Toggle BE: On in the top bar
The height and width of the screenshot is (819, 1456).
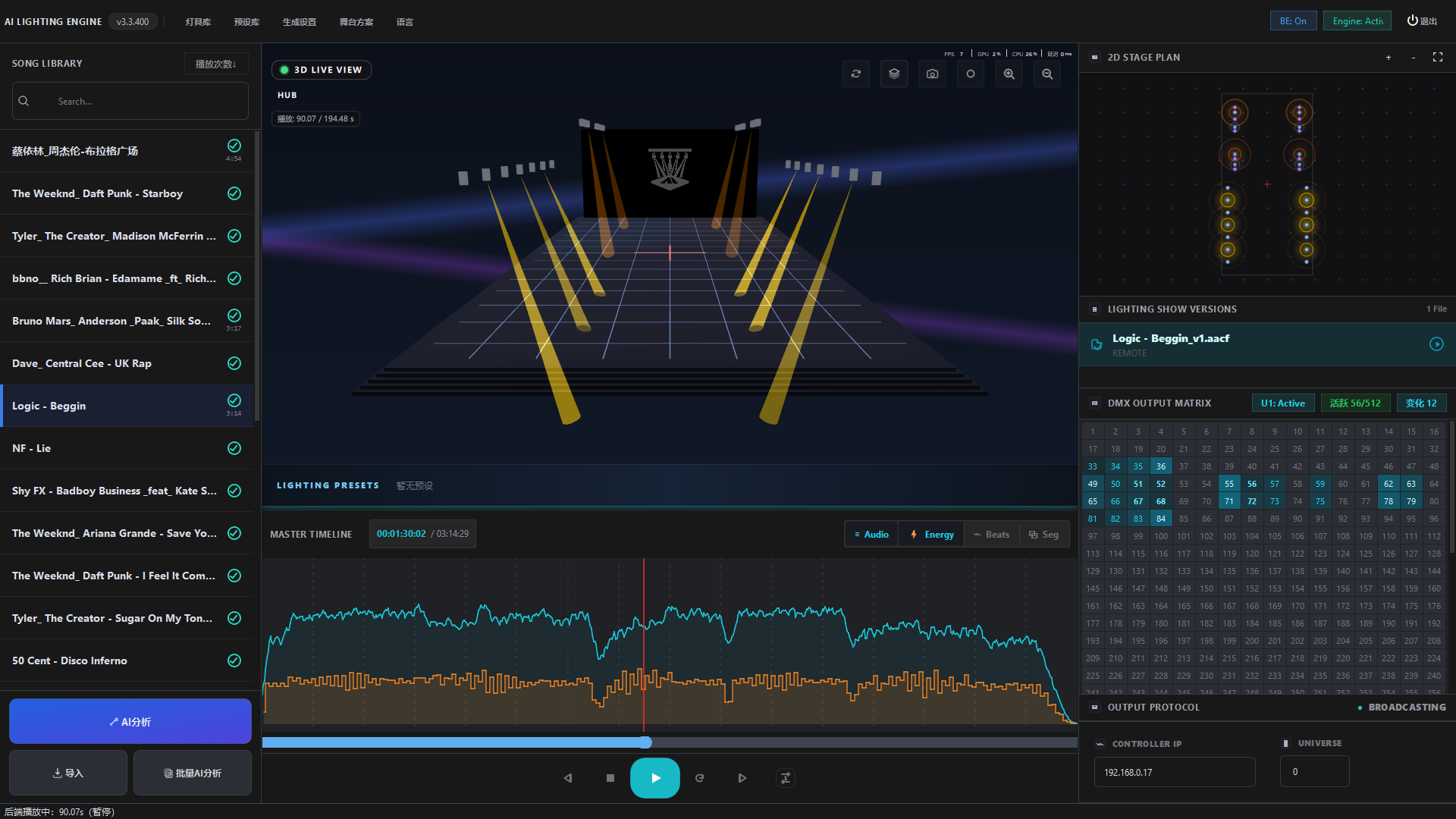tap(1292, 20)
